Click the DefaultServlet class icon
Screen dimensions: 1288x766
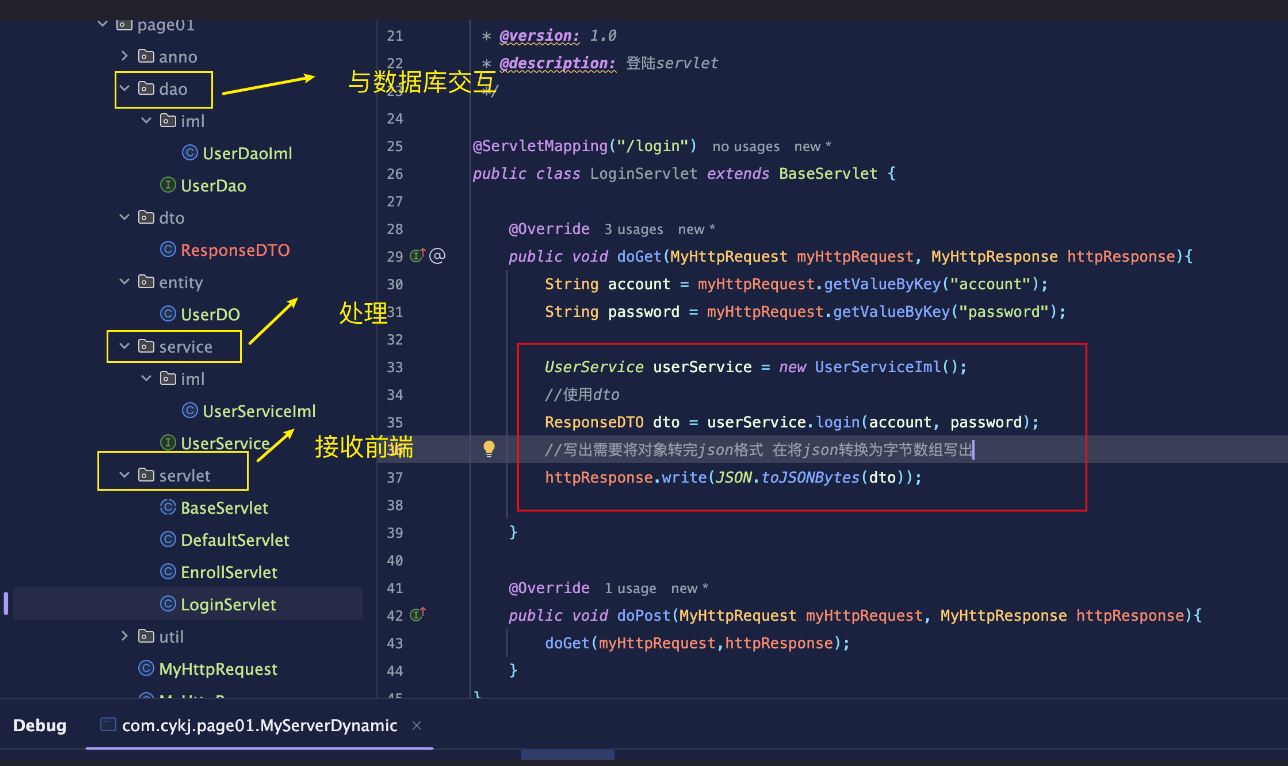[168, 539]
